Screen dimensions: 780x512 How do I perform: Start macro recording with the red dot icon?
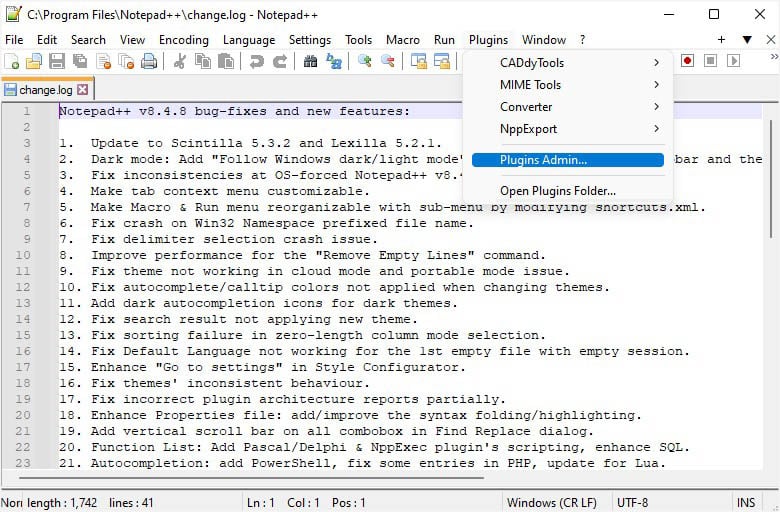click(x=687, y=61)
